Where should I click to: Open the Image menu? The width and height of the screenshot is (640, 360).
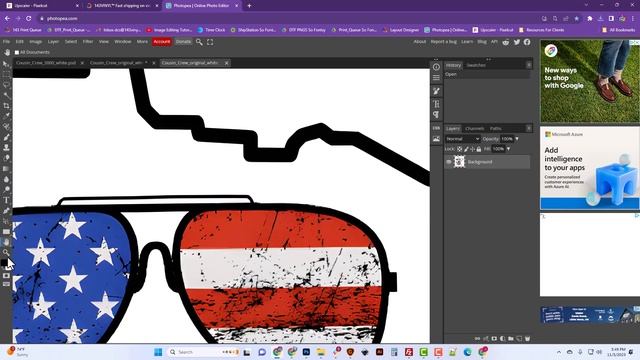click(x=36, y=42)
